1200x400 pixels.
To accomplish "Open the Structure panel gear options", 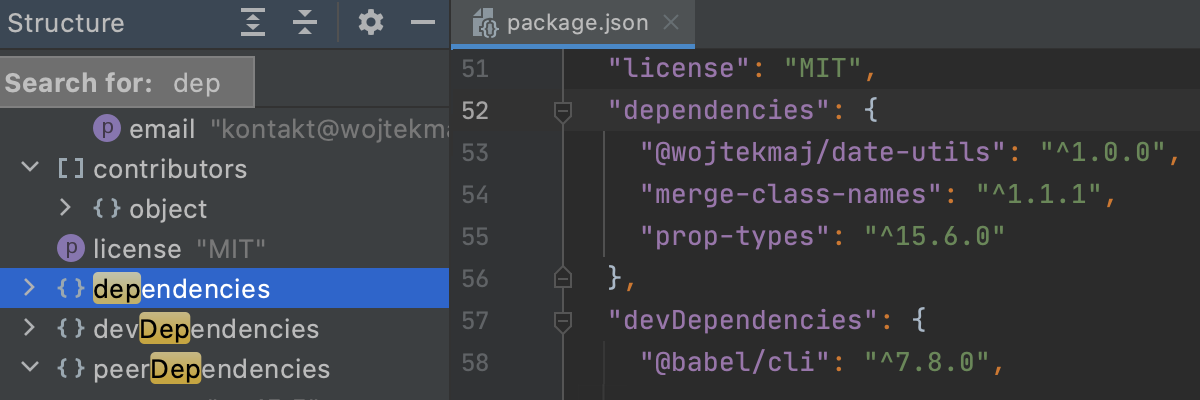I will [x=371, y=23].
